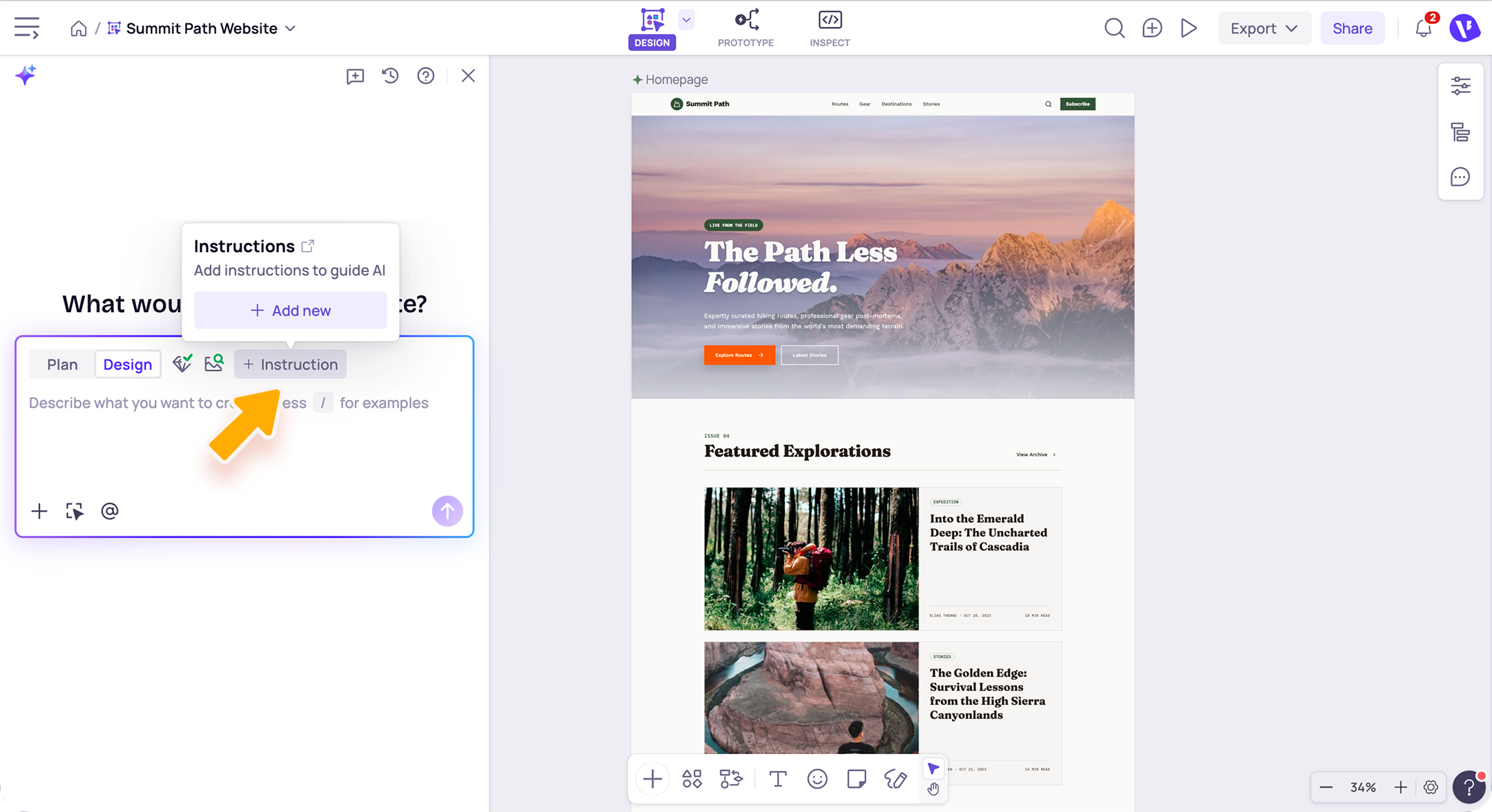Viewport: 1492px width, 812px height.
Task: Start the preview with the play icon
Action: [1189, 28]
